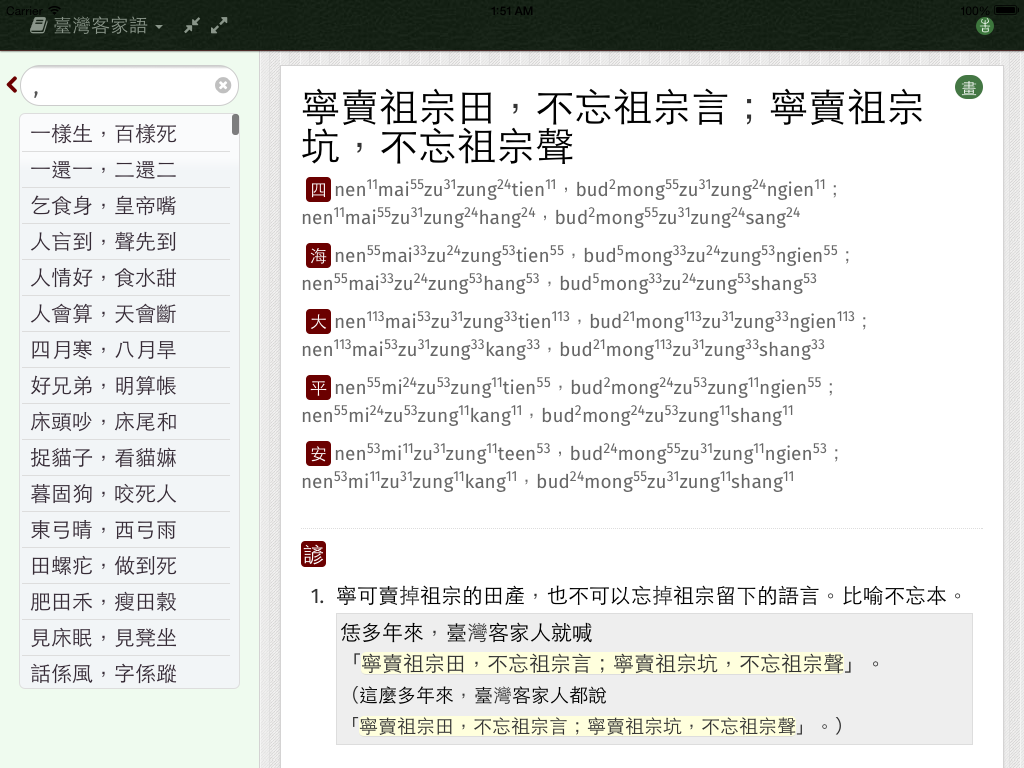Screen dimensions: 1024x768
Task: Open the entry 一樣生，百樣死
Action: [x=100, y=132]
